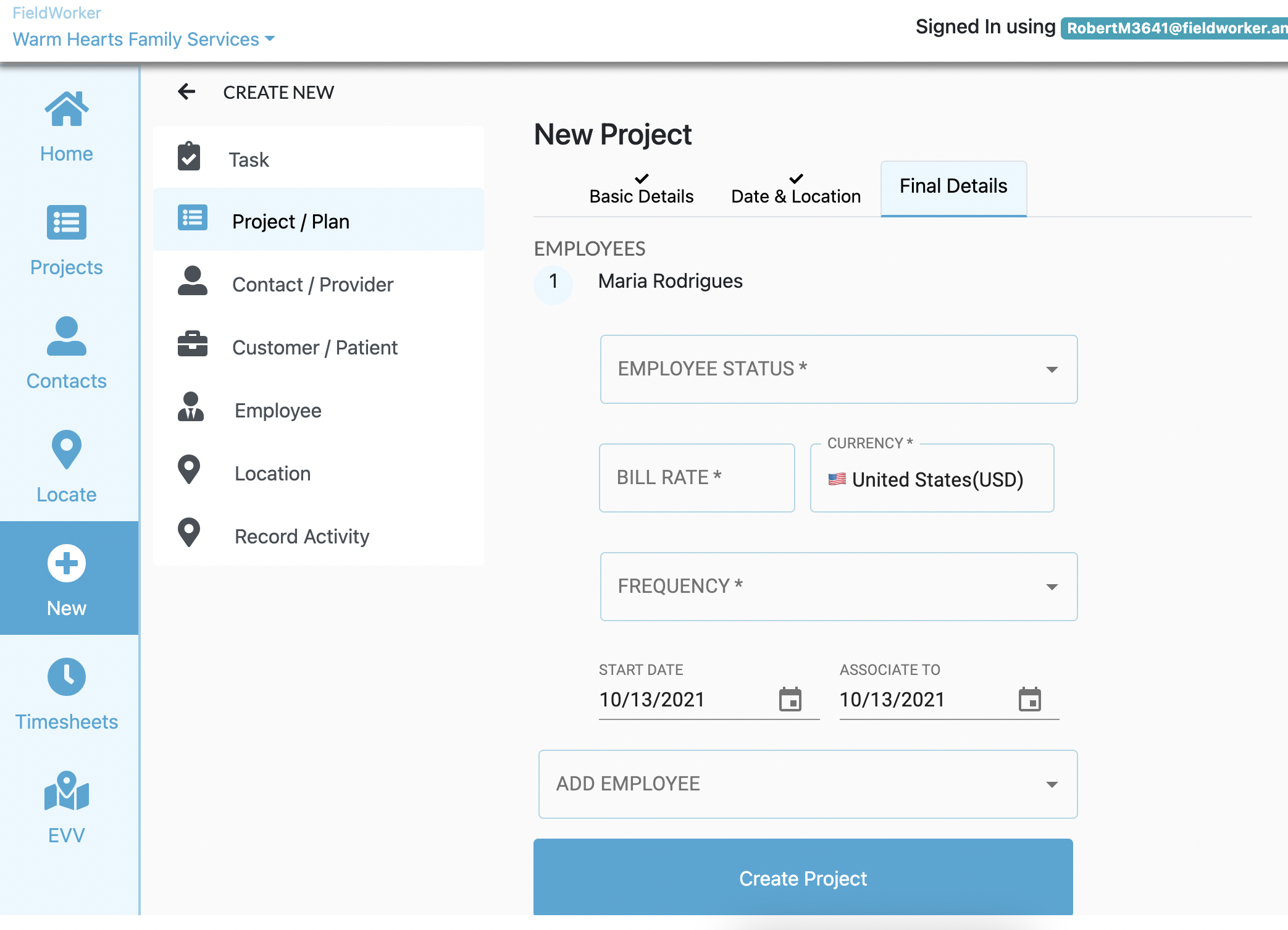The height and width of the screenshot is (930, 1288).
Task: Switch to the Basic Details tab
Action: tap(641, 190)
